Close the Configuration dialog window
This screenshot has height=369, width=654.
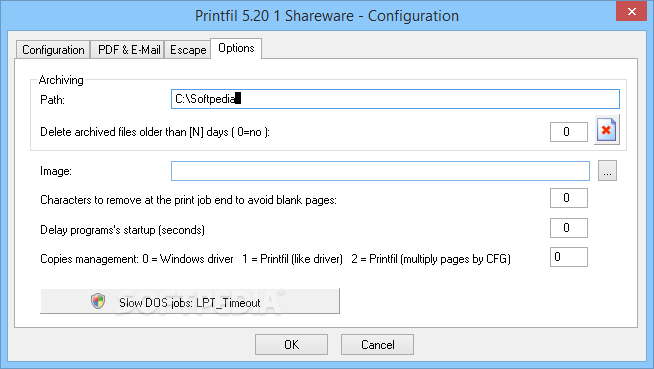(x=631, y=12)
